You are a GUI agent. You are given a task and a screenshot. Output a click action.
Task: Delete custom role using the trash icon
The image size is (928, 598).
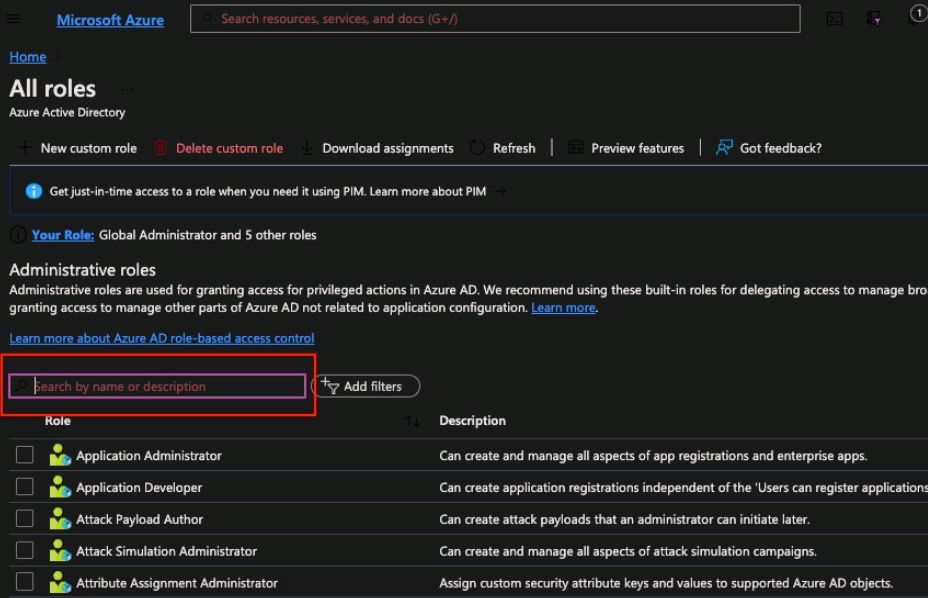162,148
